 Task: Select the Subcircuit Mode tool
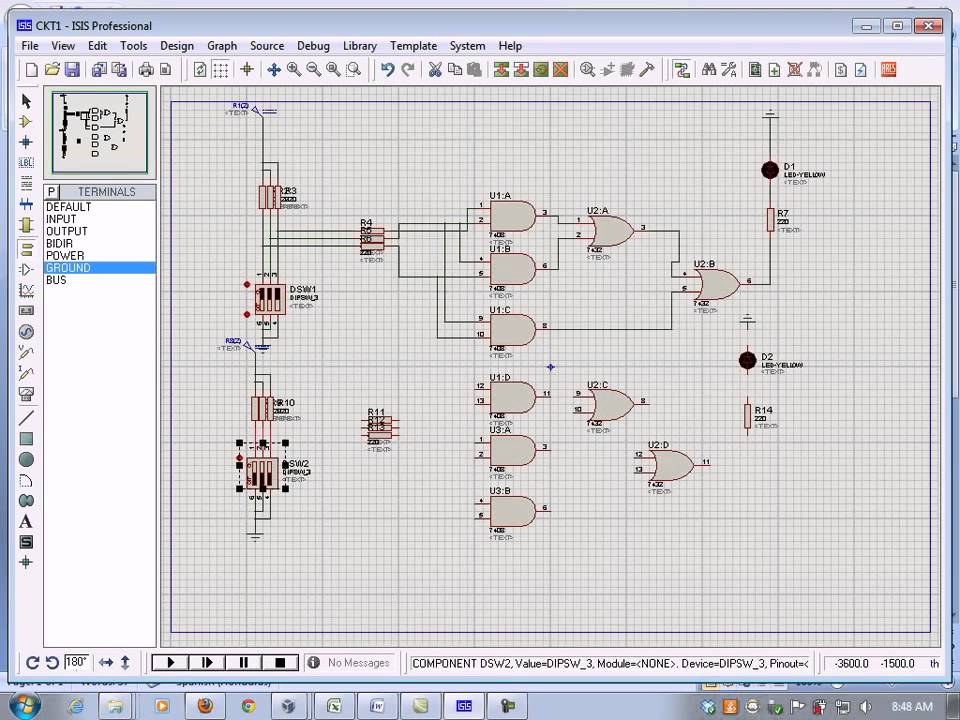tap(26, 225)
